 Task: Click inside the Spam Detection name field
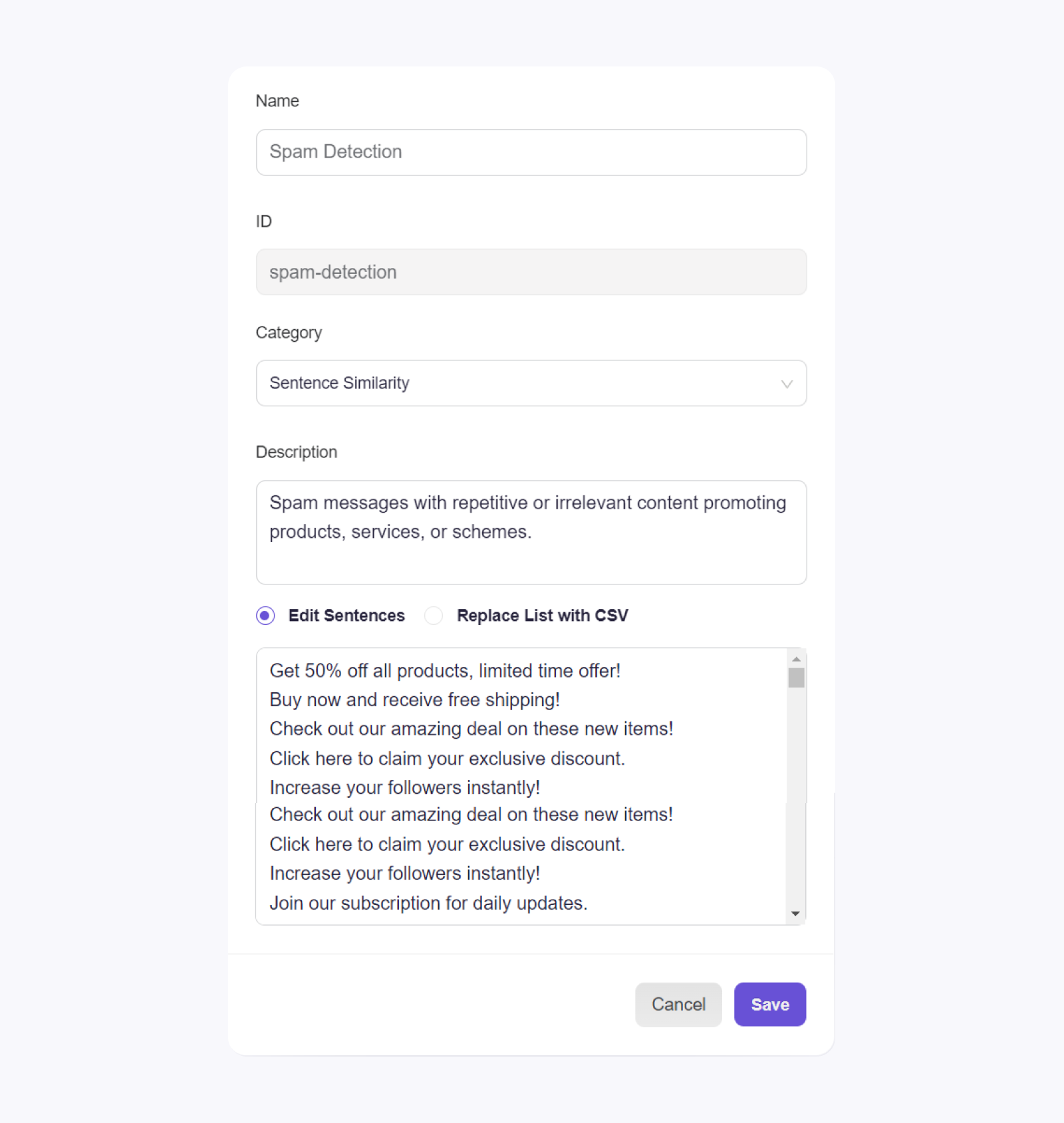(x=531, y=152)
